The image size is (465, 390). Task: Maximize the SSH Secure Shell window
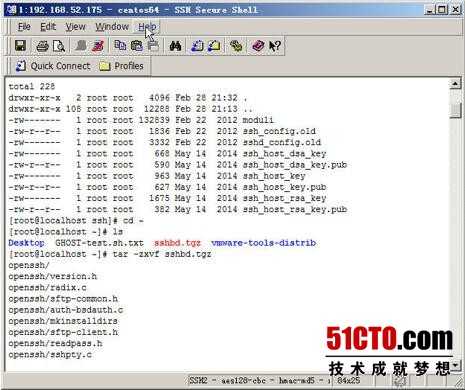point(442,9)
